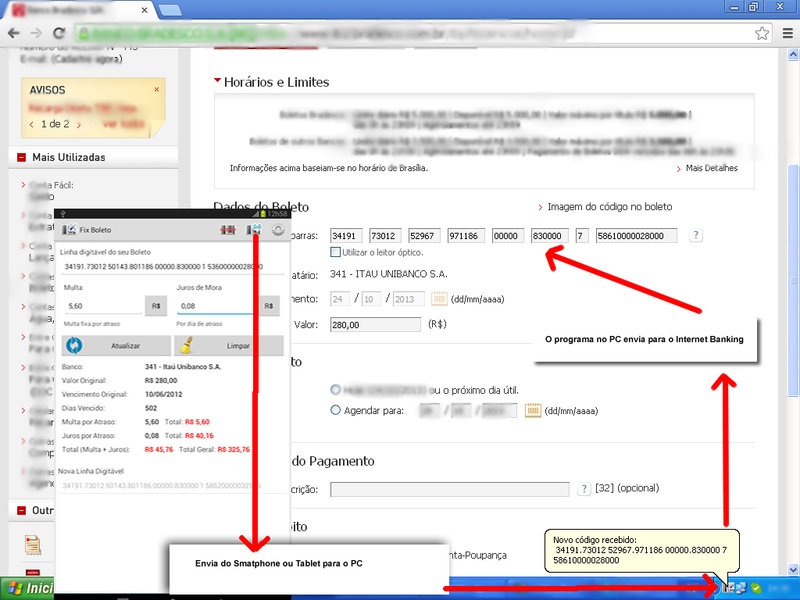Open calendar icon next to Agendar para
Screen dimensions: 800x600
(x=533, y=410)
